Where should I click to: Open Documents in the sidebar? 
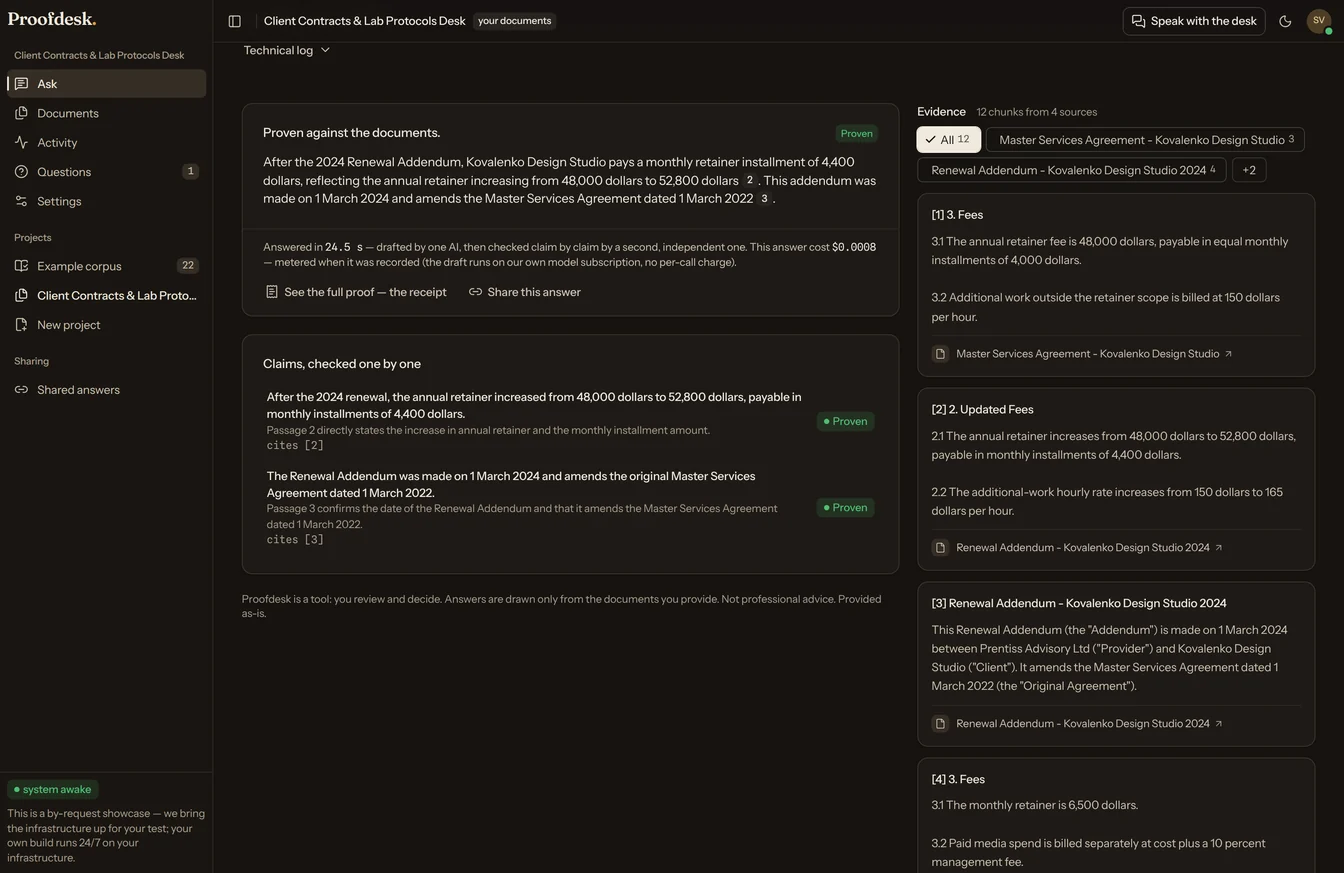click(107, 113)
